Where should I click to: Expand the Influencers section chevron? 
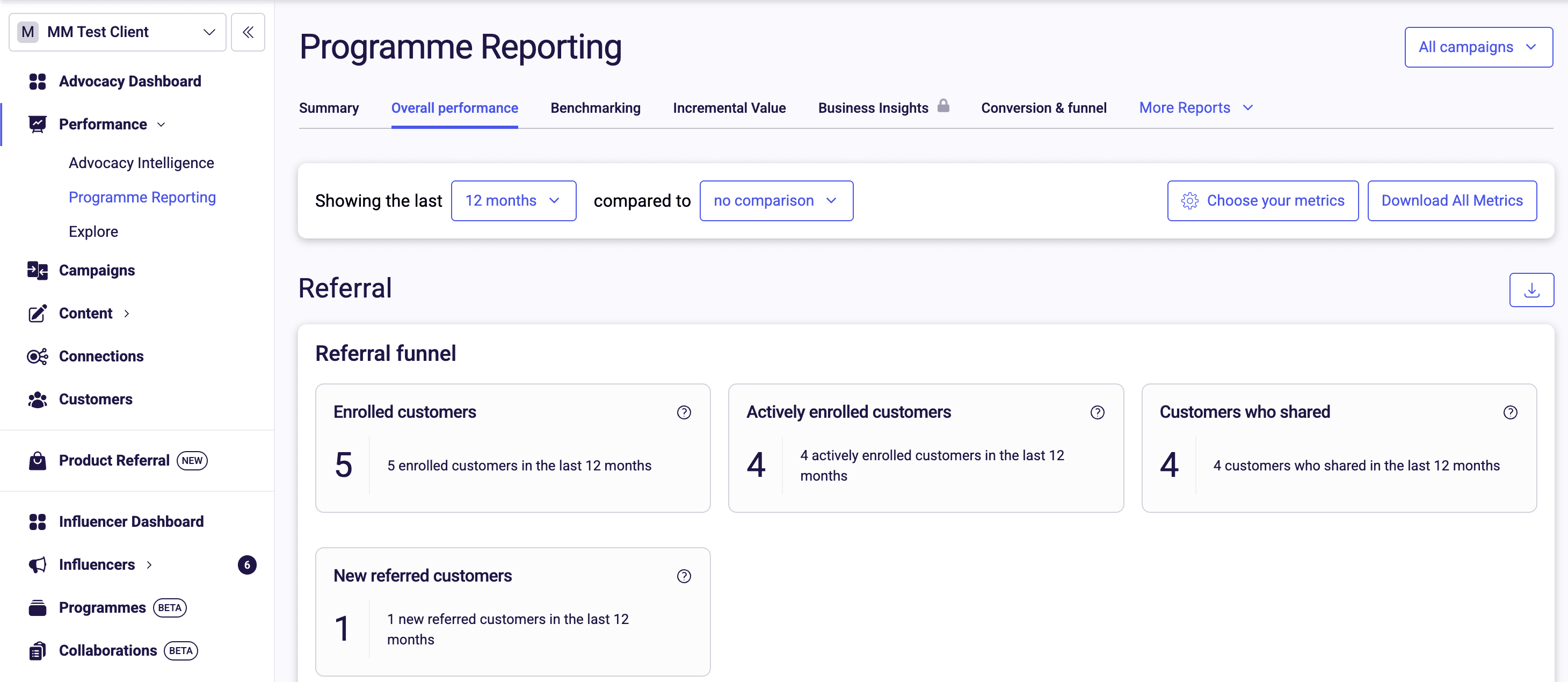point(149,565)
